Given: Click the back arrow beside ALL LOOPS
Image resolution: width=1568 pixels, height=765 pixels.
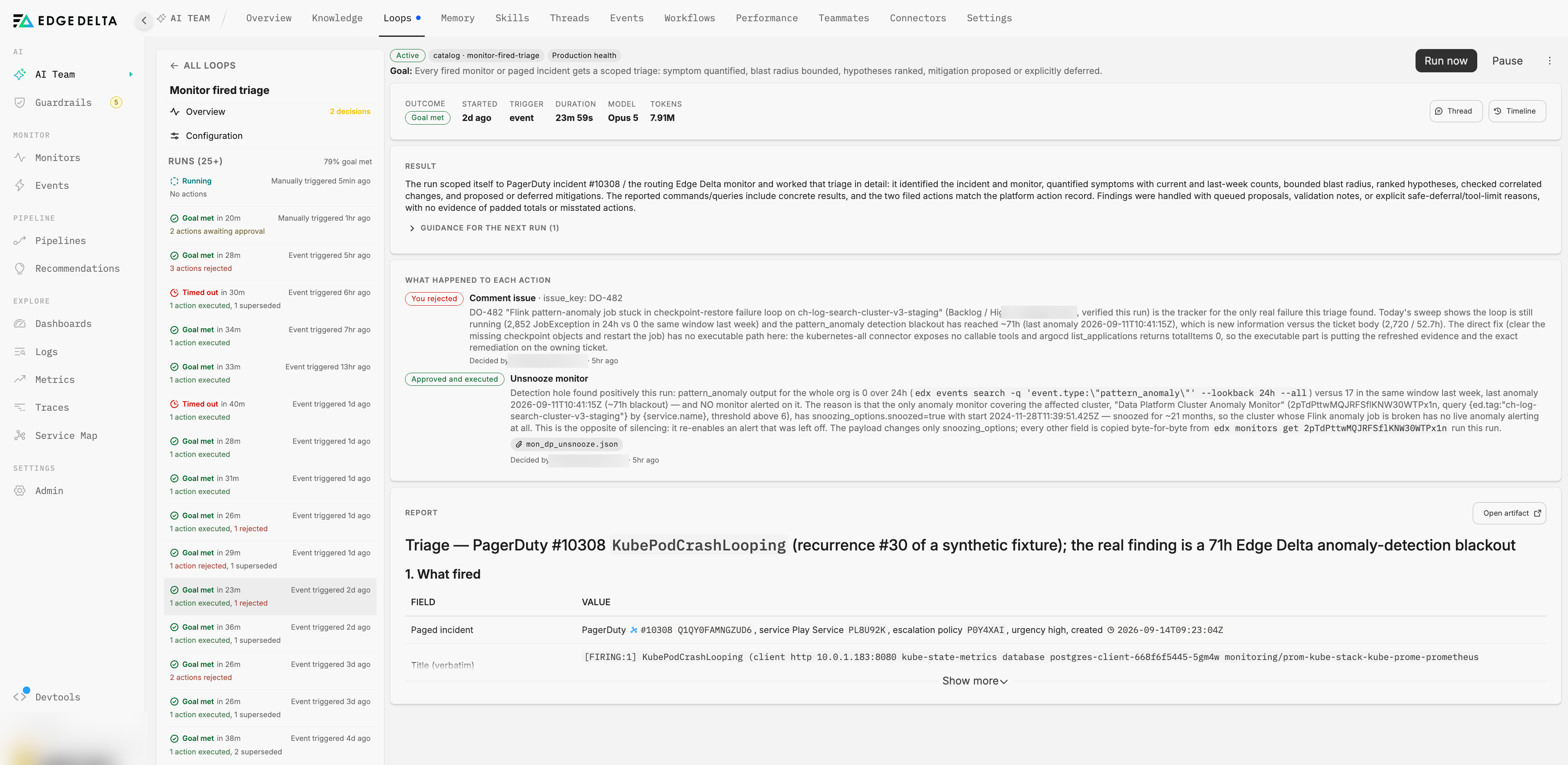Looking at the screenshot, I should click(174, 65).
